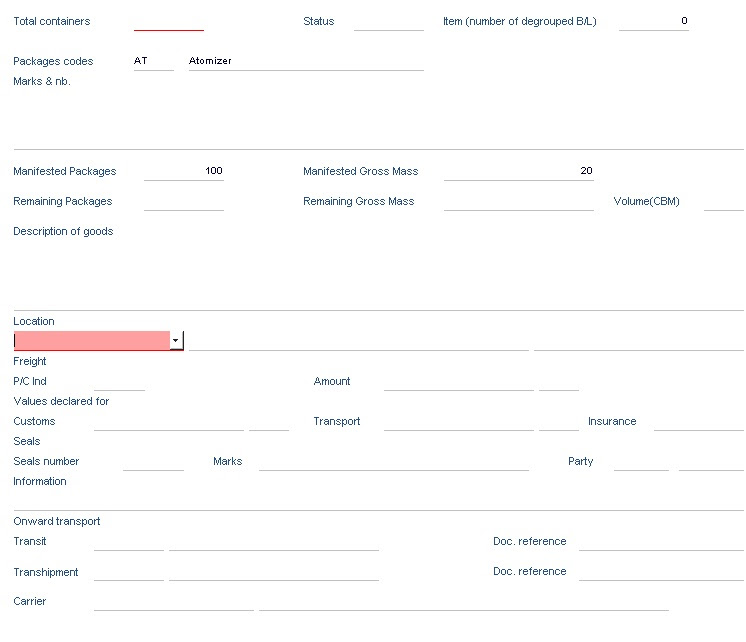Click the Insurance value field
746x642 pixels.
698,421
